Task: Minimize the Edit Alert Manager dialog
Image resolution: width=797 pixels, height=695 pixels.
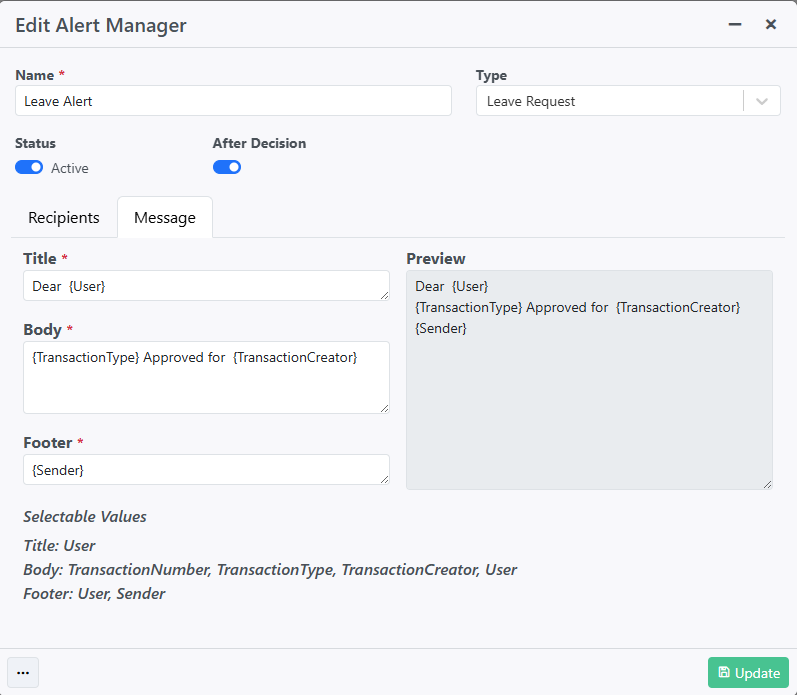Action: [x=734, y=24]
